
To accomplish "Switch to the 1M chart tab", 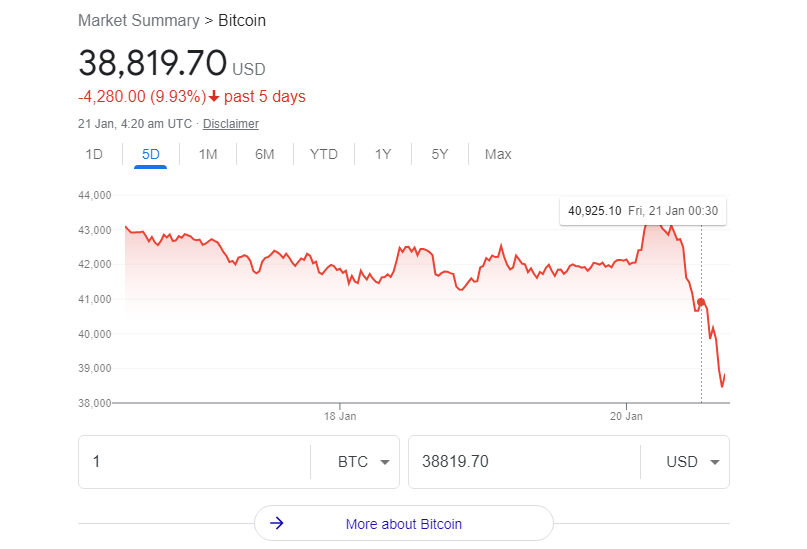I will [208, 154].
